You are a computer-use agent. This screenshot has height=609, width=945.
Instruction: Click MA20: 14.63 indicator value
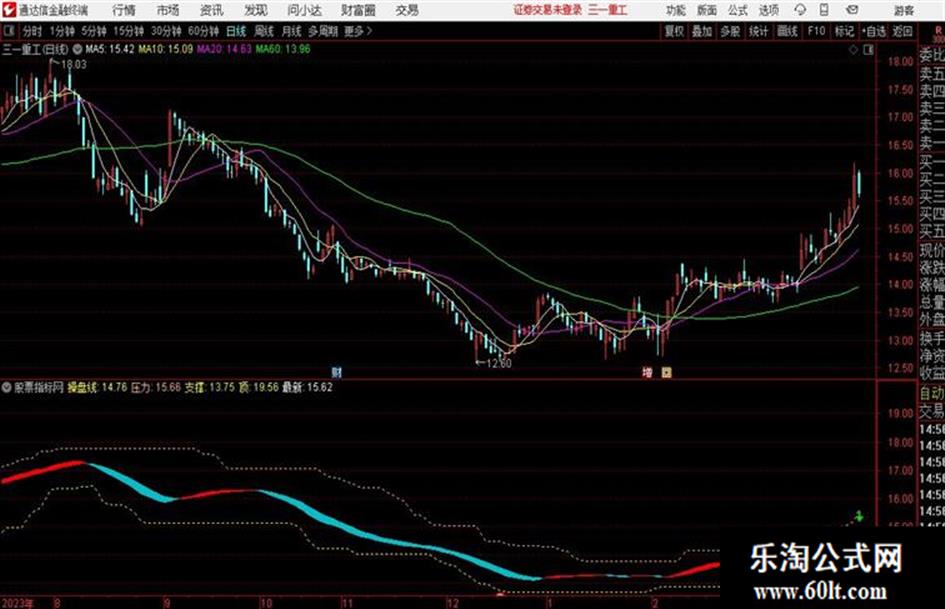tap(224, 49)
